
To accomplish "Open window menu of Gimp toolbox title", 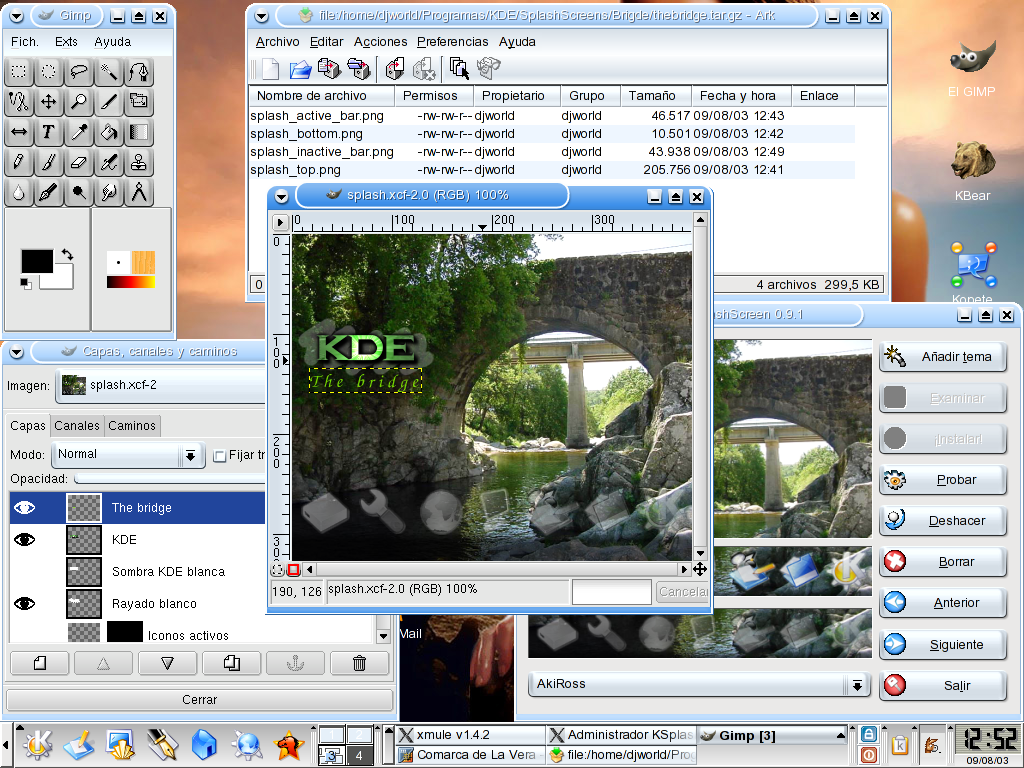I will pyautogui.click(x=16, y=16).
